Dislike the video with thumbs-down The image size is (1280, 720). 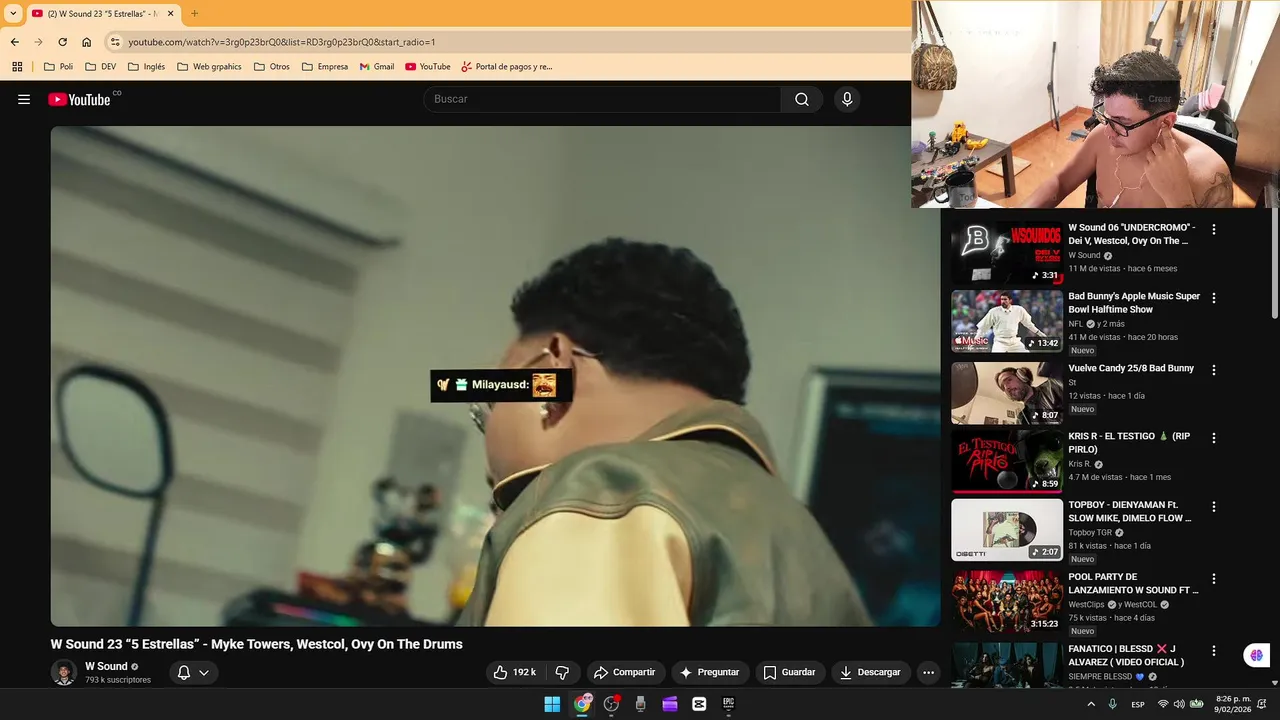(562, 672)
